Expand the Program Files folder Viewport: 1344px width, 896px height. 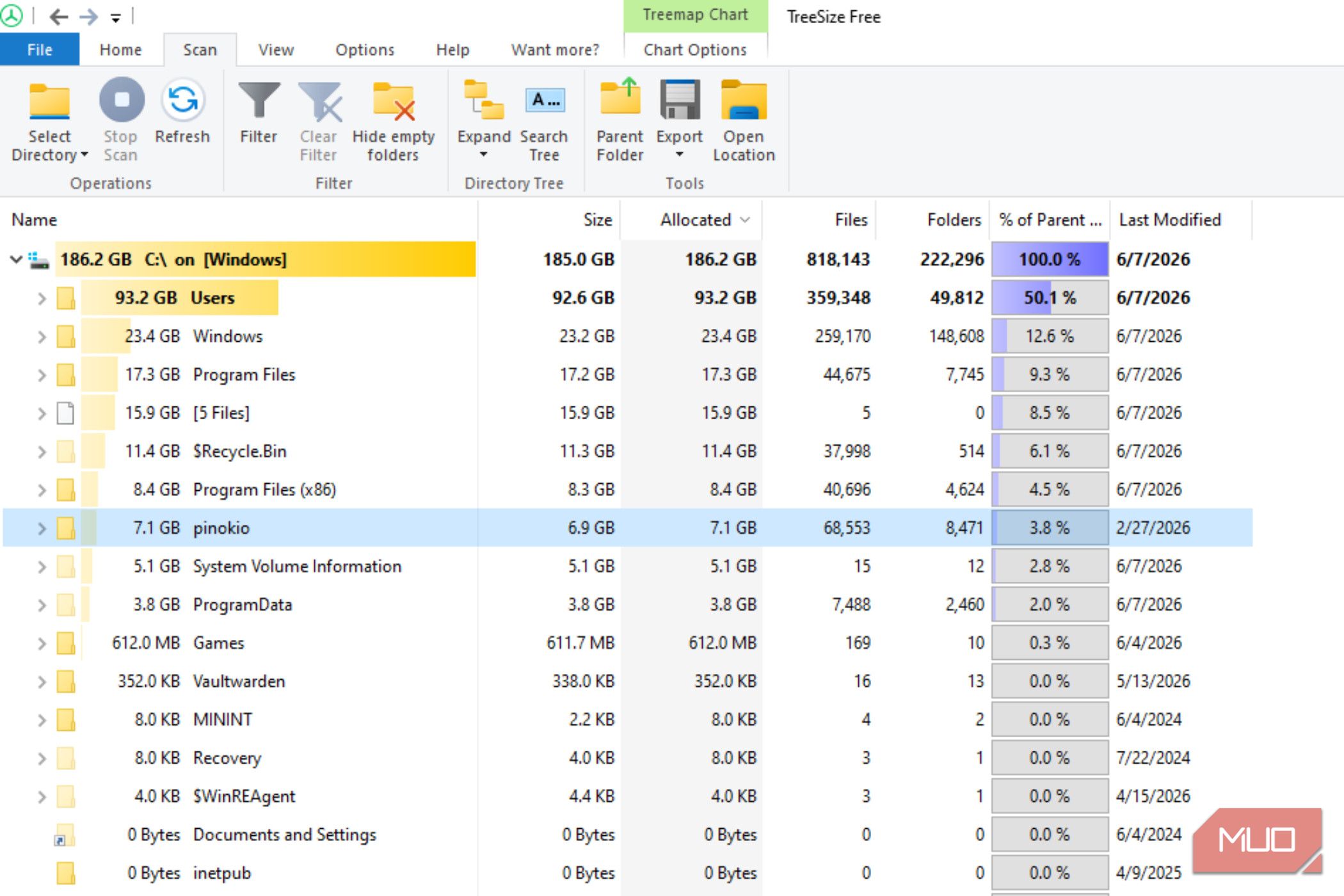tap(42, 375)
